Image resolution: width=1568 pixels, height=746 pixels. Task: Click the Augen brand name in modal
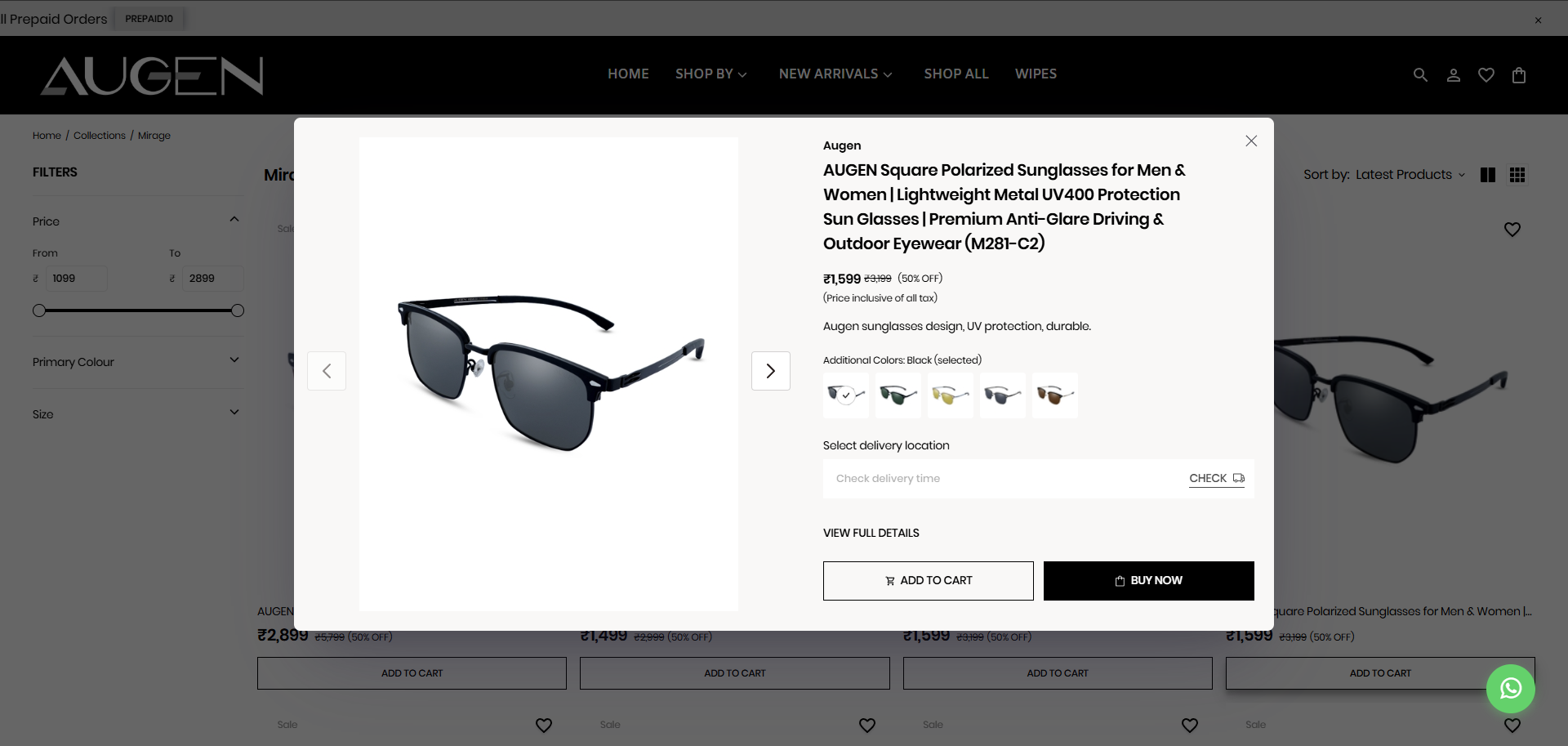tap(842, 145)
